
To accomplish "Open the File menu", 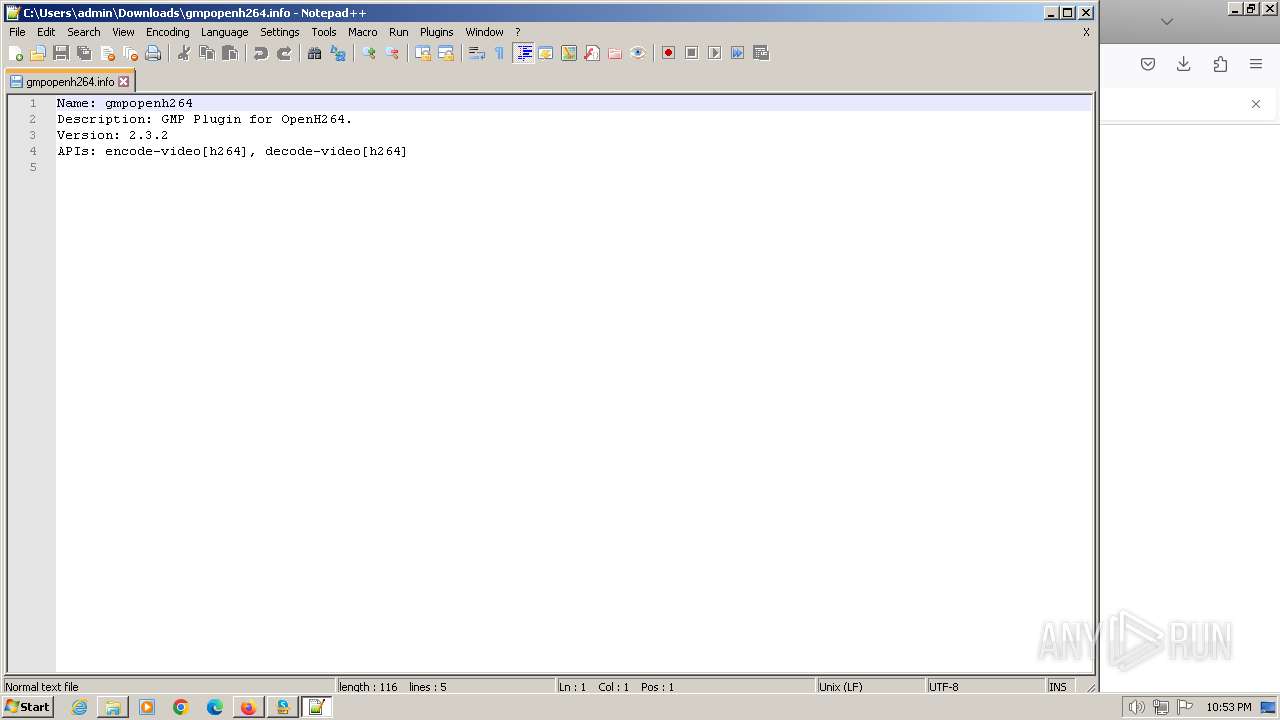I will pos(17,32).
